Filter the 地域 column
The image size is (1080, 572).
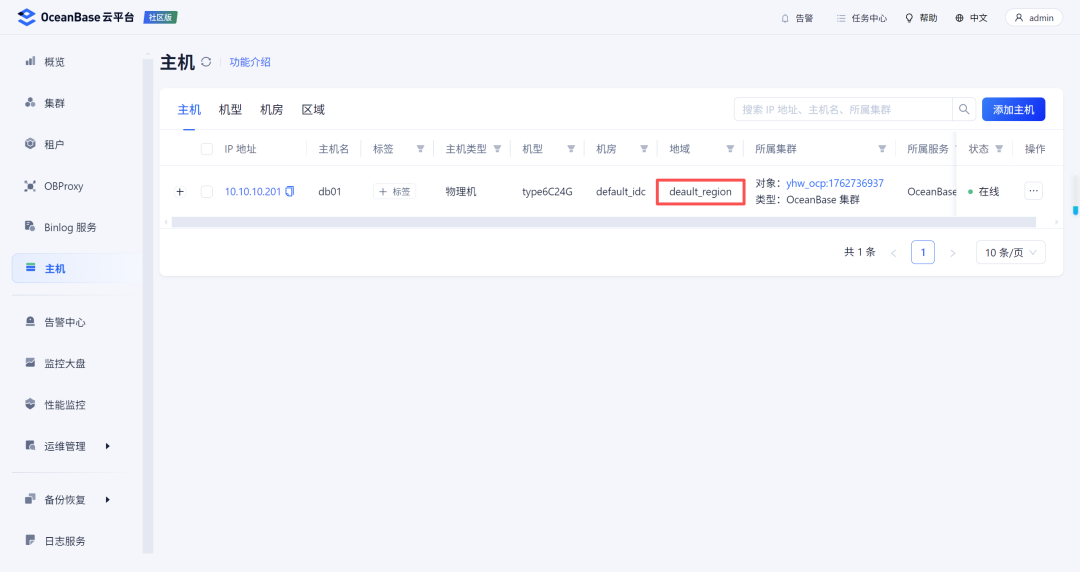pos(730,149)
